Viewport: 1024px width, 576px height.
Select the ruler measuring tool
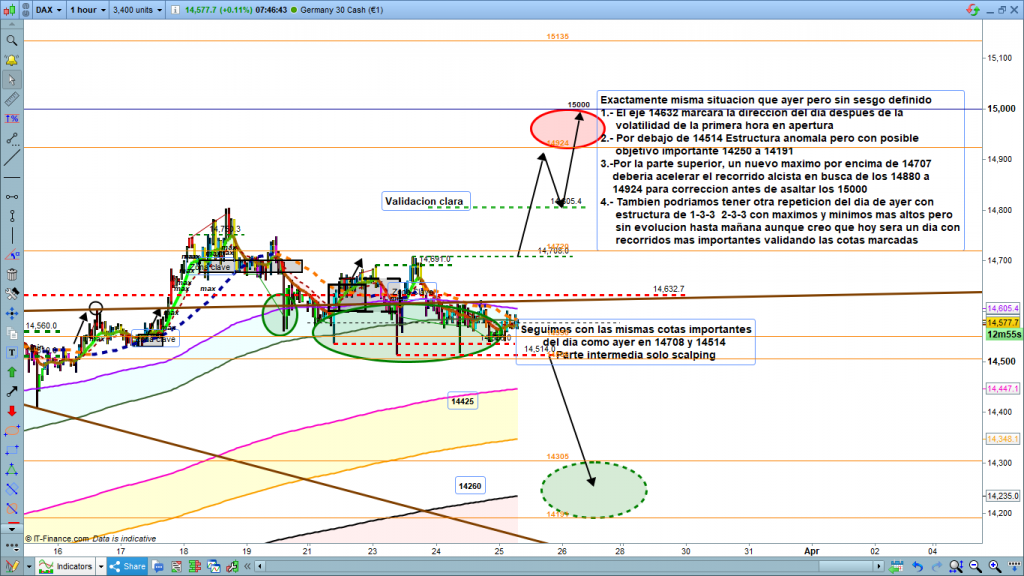[x=11, y=100]
